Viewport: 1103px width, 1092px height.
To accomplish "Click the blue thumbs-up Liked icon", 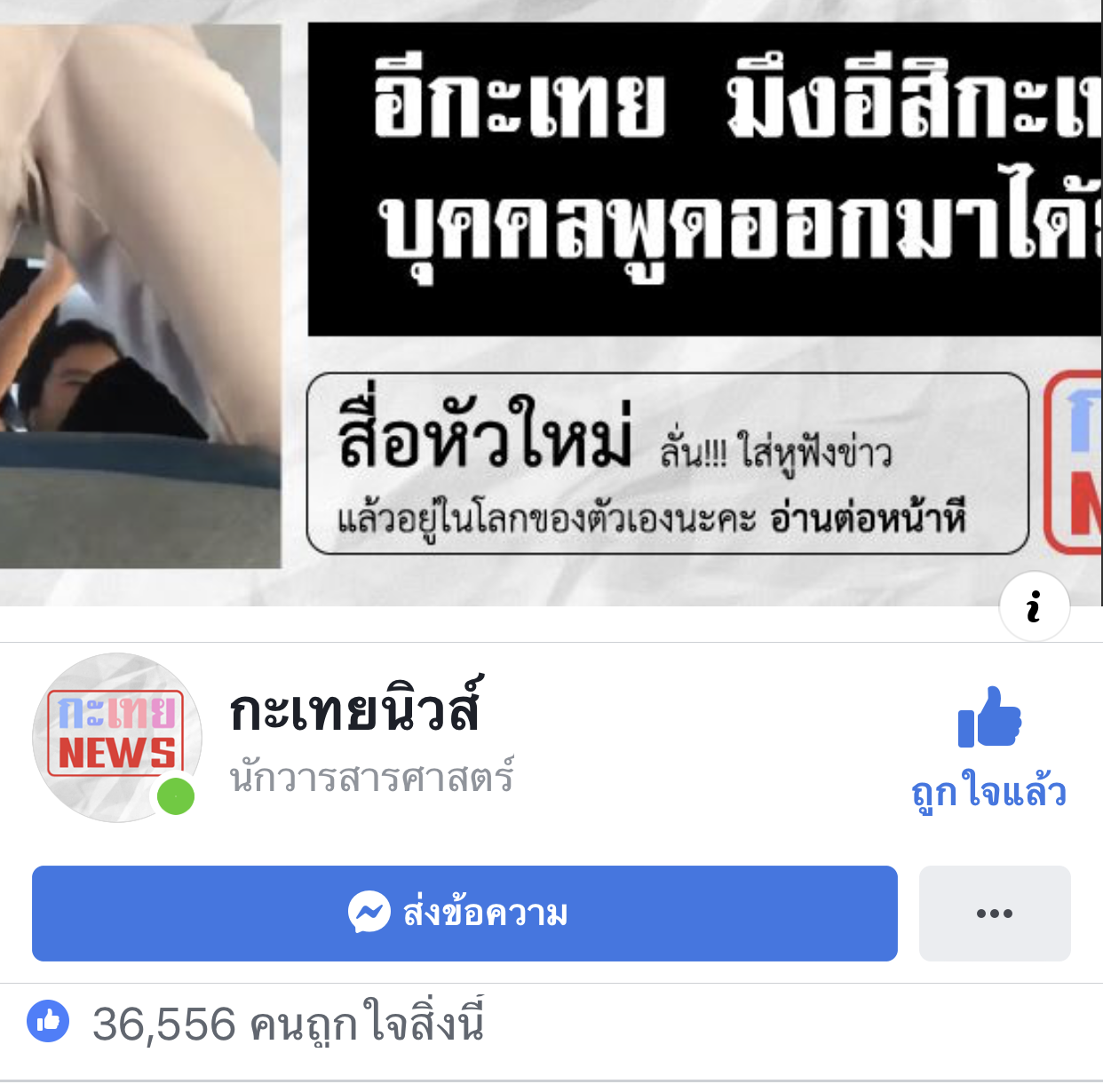I will tap(989, 716).
